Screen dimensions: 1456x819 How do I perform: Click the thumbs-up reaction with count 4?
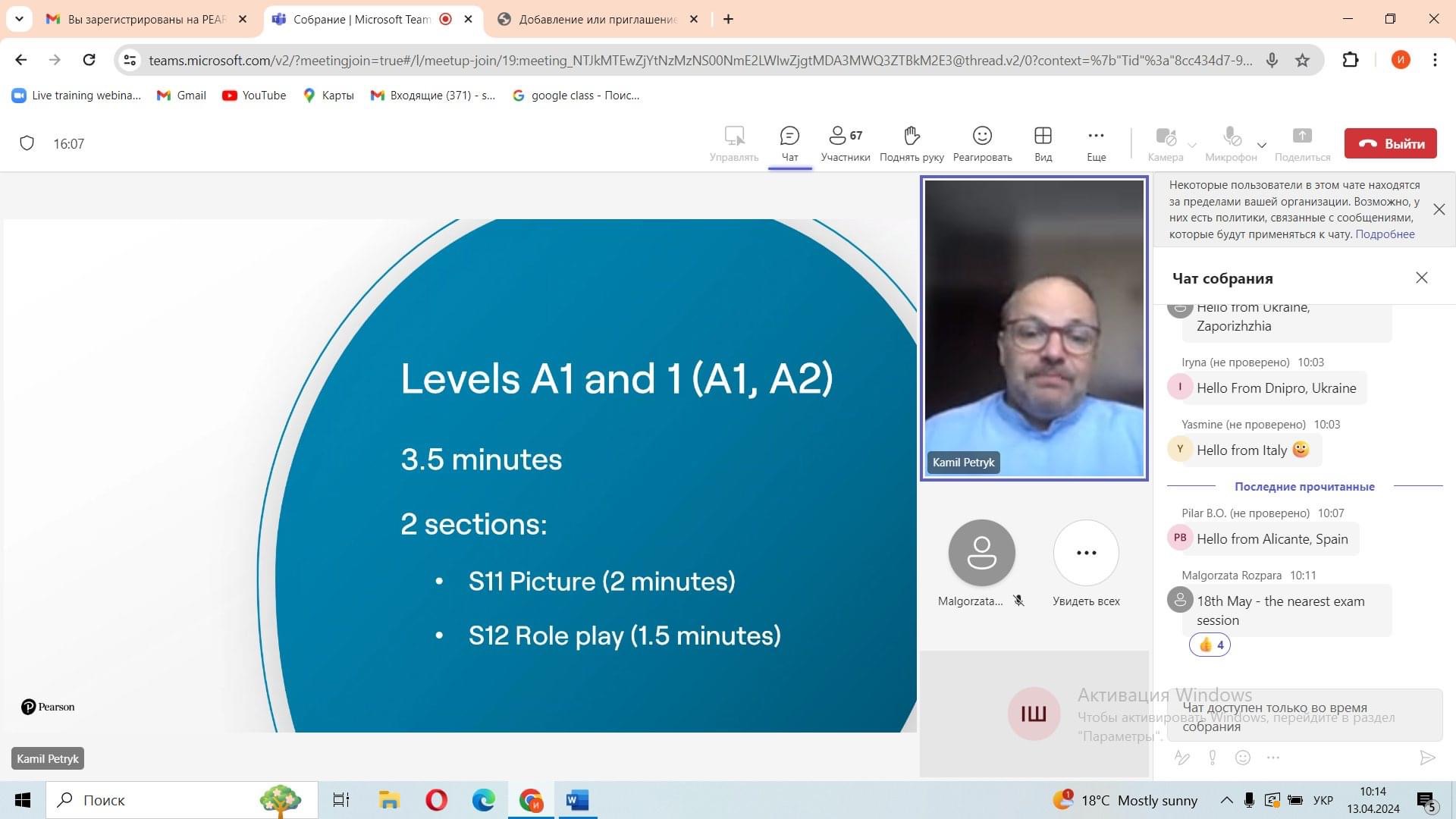click(x=1210, y=645)
